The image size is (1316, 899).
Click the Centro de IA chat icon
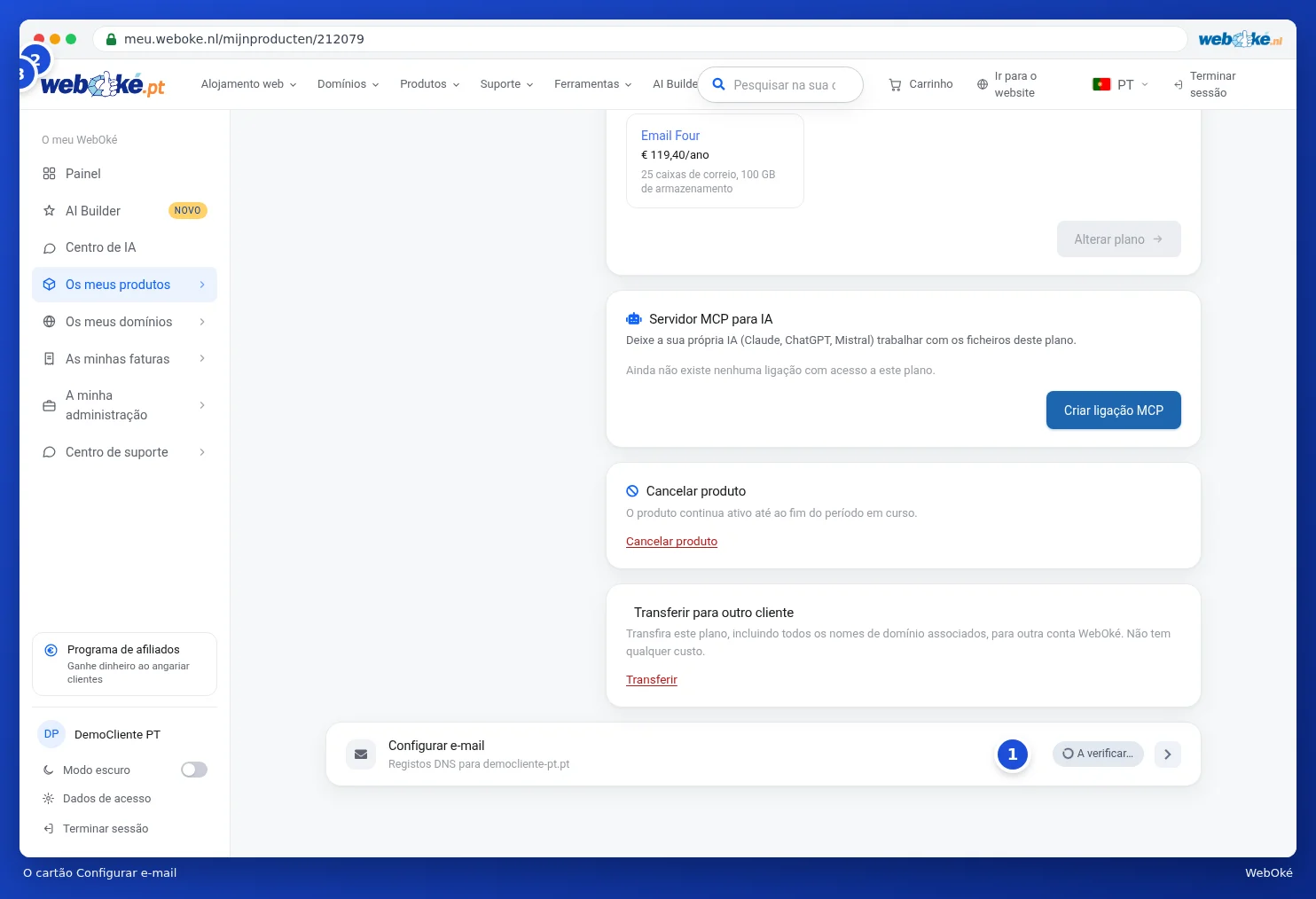point(50,248)
